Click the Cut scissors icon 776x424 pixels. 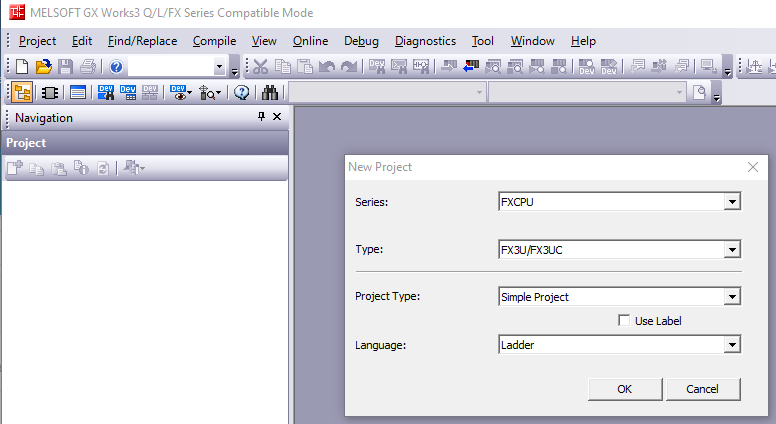[x=260, y=66]
